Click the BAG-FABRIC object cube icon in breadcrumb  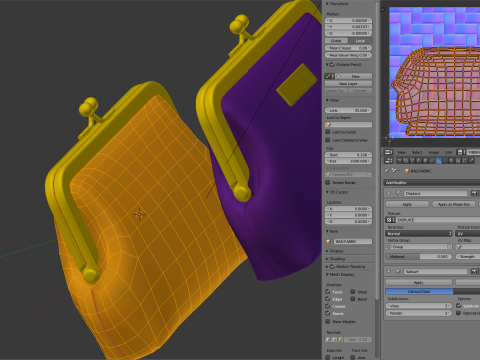click(407, 171)
